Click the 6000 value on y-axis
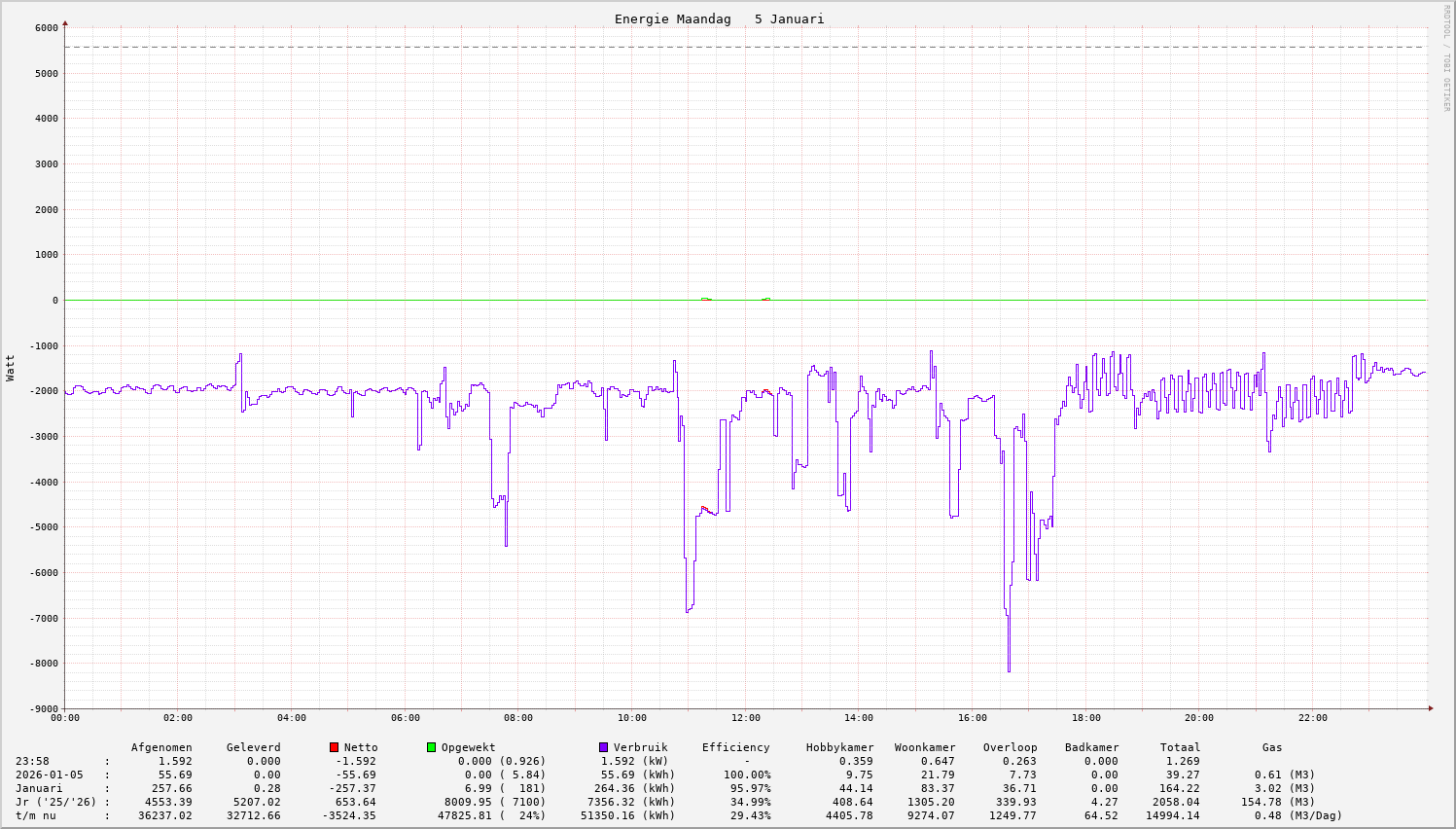 tap(47, 28)
